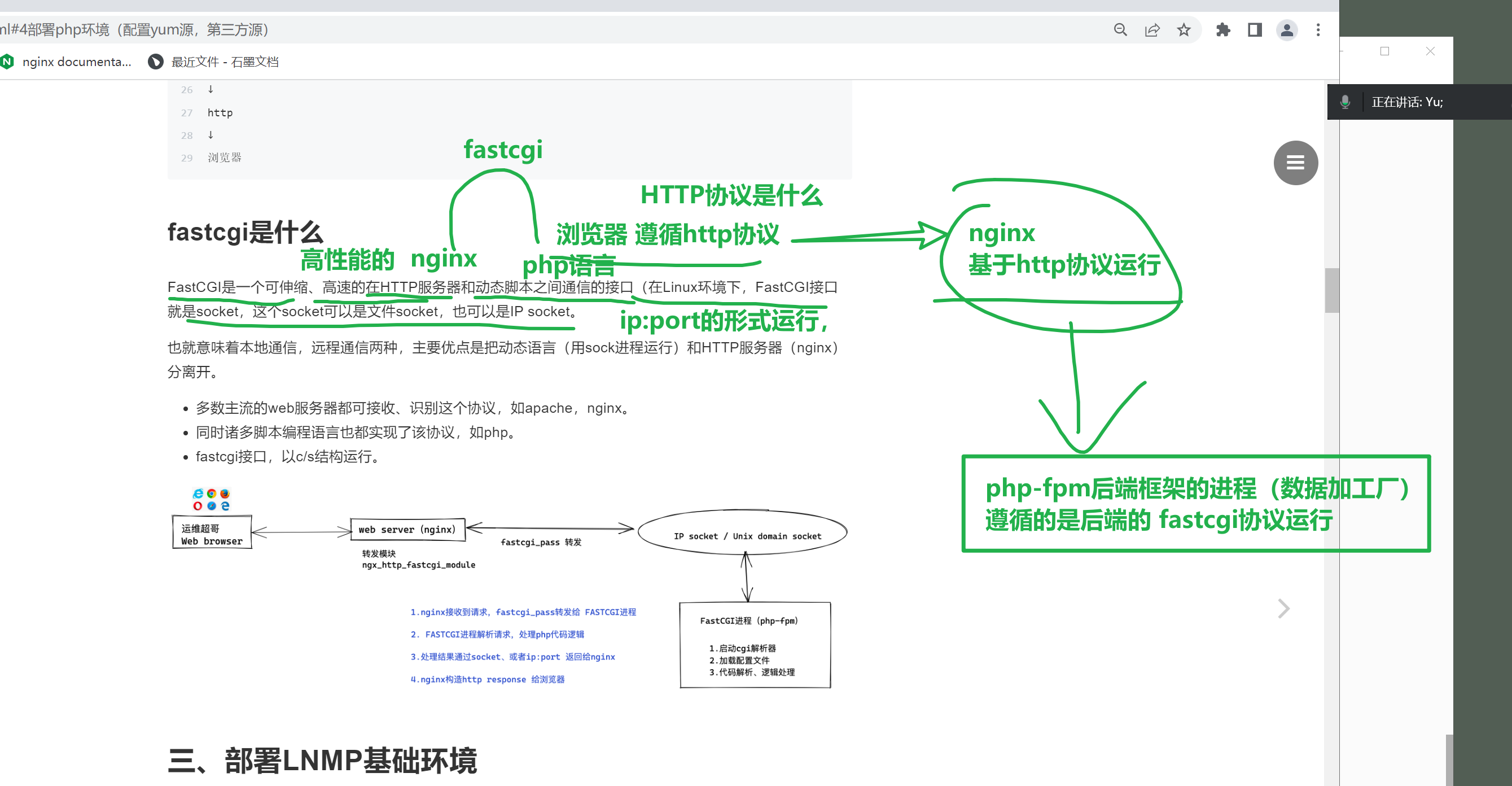Click the gray floating hamburger menu button
The image size is (1512, 786).
click(x=1296, y=163)
